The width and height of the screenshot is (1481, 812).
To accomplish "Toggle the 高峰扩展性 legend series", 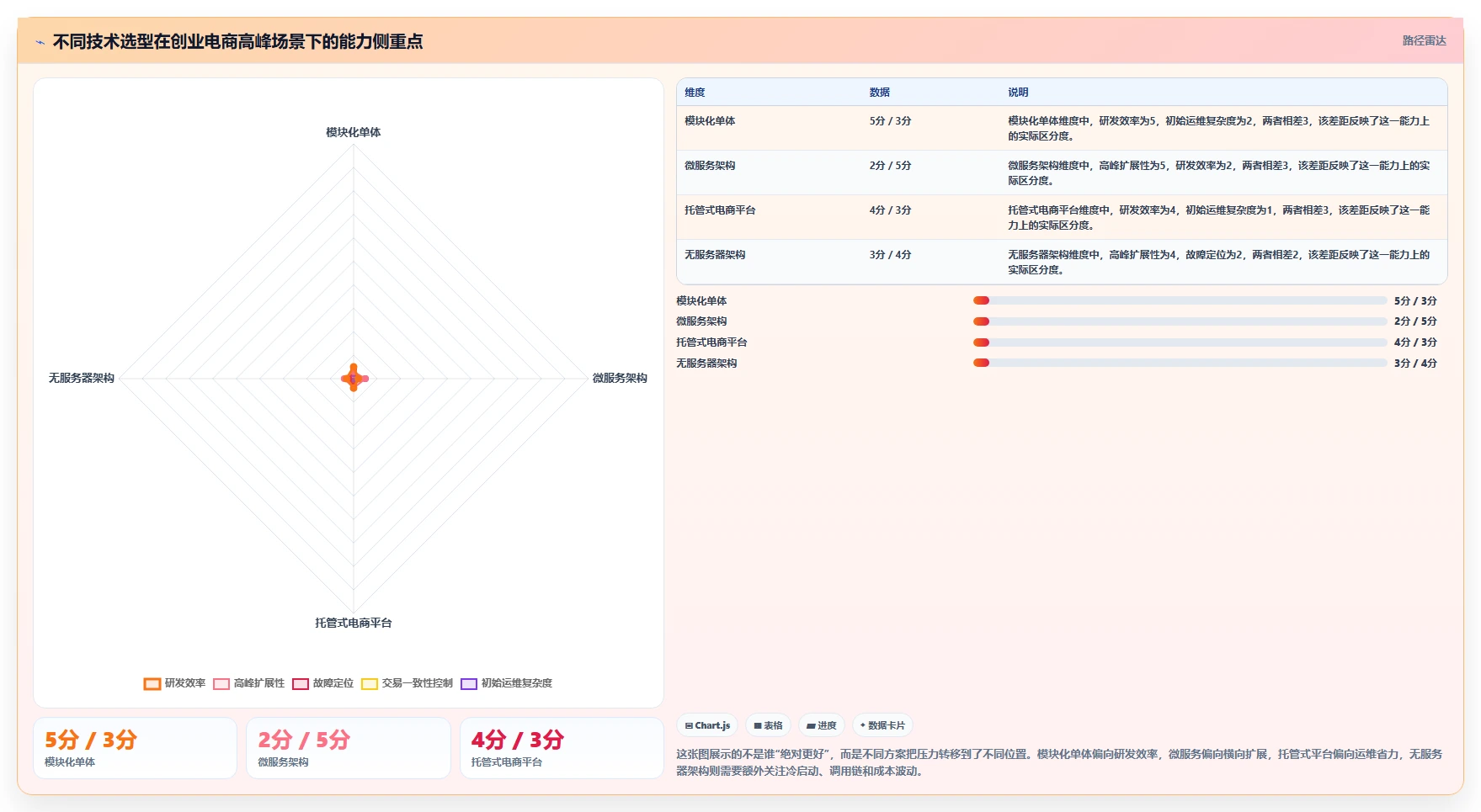I will [x=249, y=683].
